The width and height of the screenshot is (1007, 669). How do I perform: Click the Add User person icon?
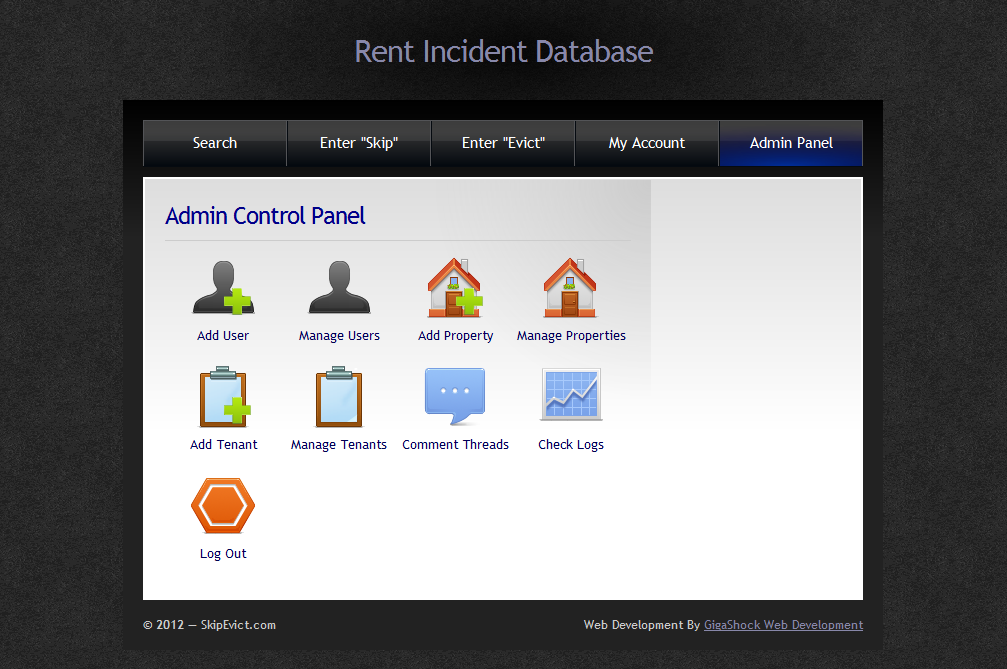[x=223, y=288]
